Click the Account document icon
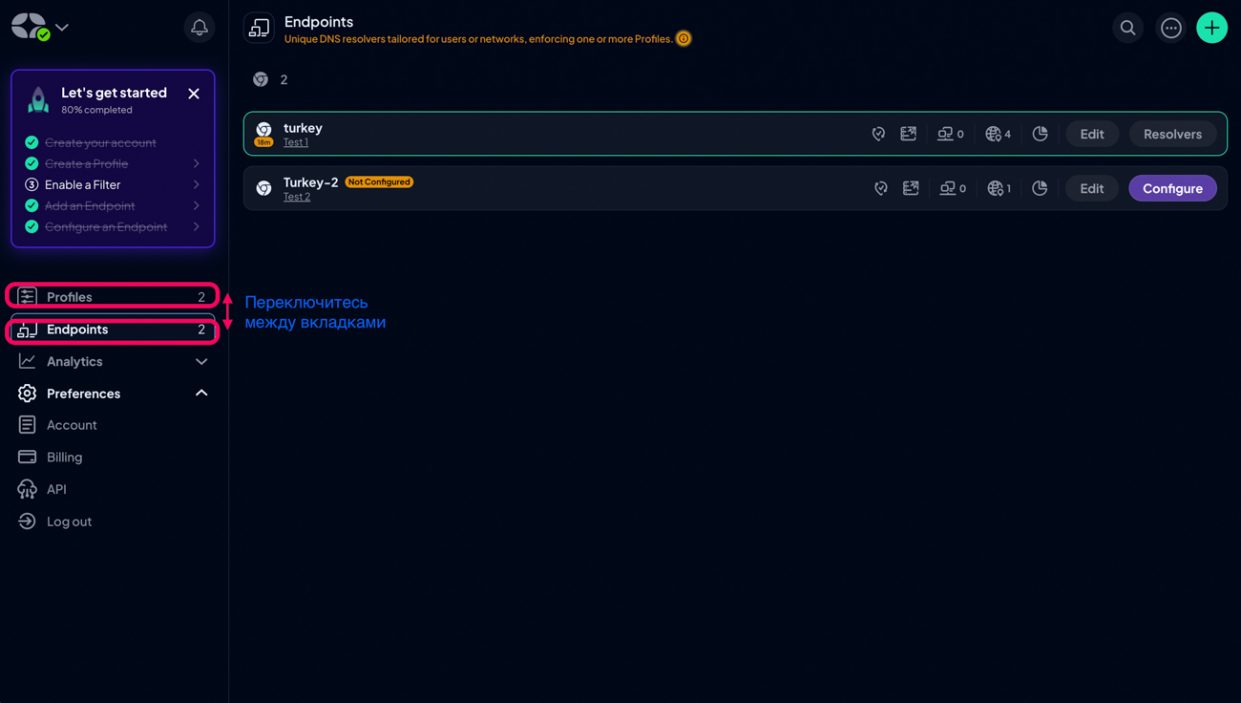This screenshot has height=703, width=1241. pyautogui.click(x=27, y=425)
